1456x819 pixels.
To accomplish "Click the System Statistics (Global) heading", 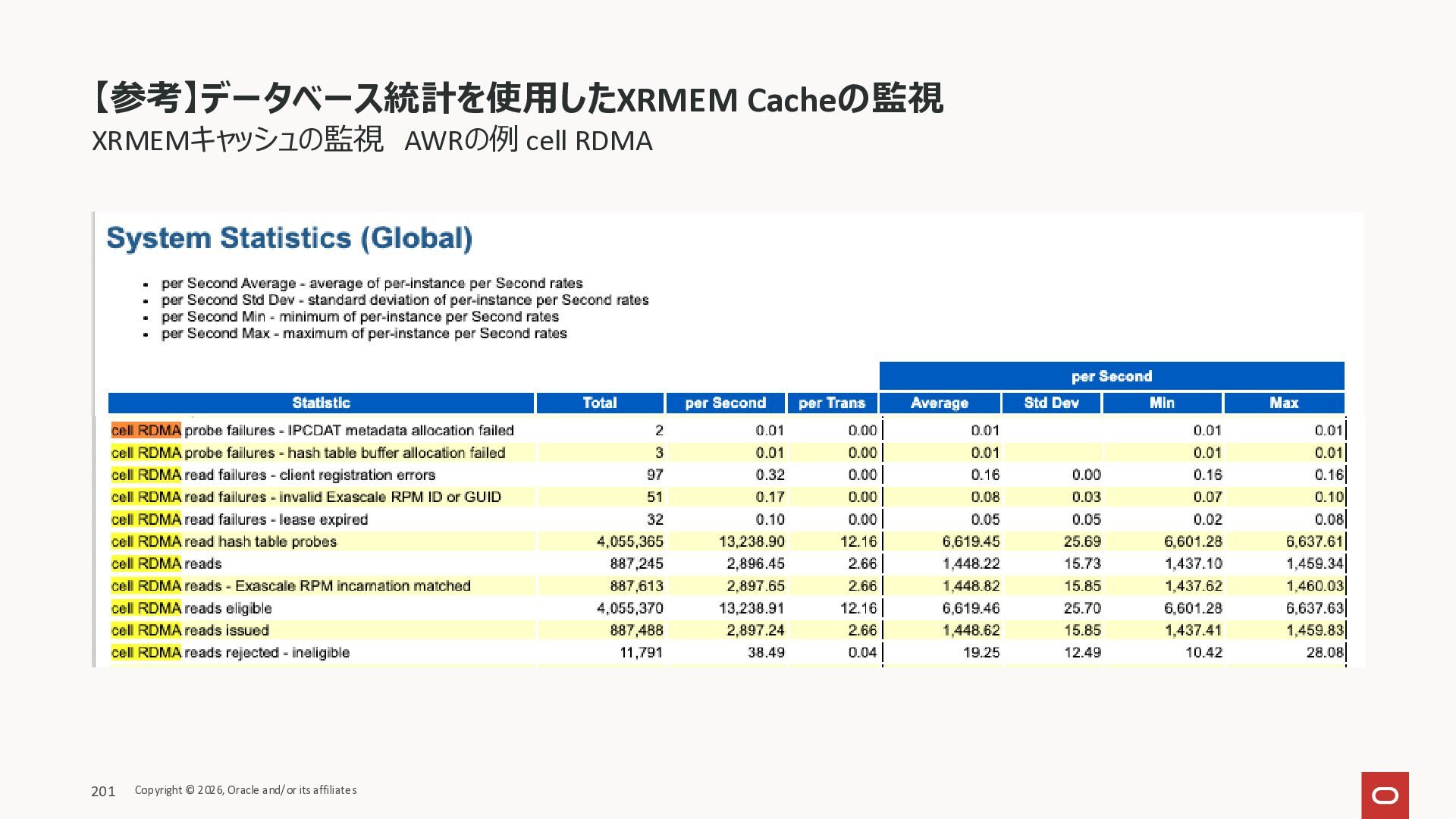I will tap(289, 238).
